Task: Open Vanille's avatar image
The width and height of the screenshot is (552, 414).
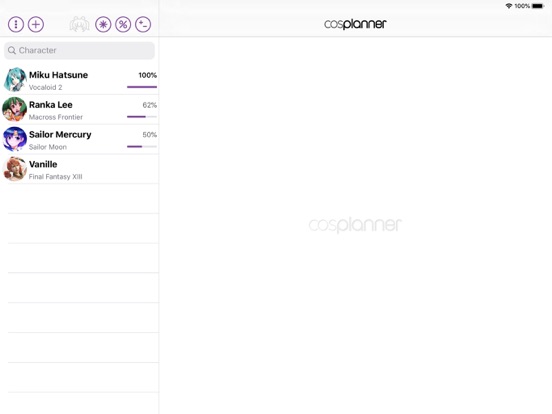Action: coord(15,169)
